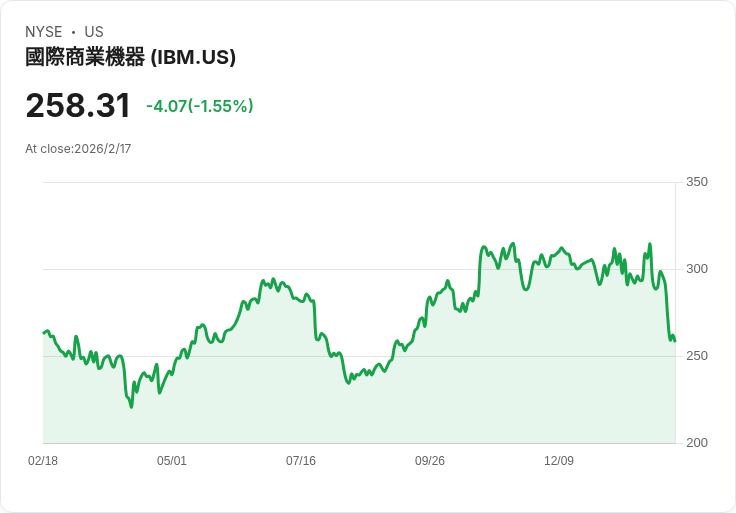Click the 02/18 date on x-axis

click(x=43, y=461)
